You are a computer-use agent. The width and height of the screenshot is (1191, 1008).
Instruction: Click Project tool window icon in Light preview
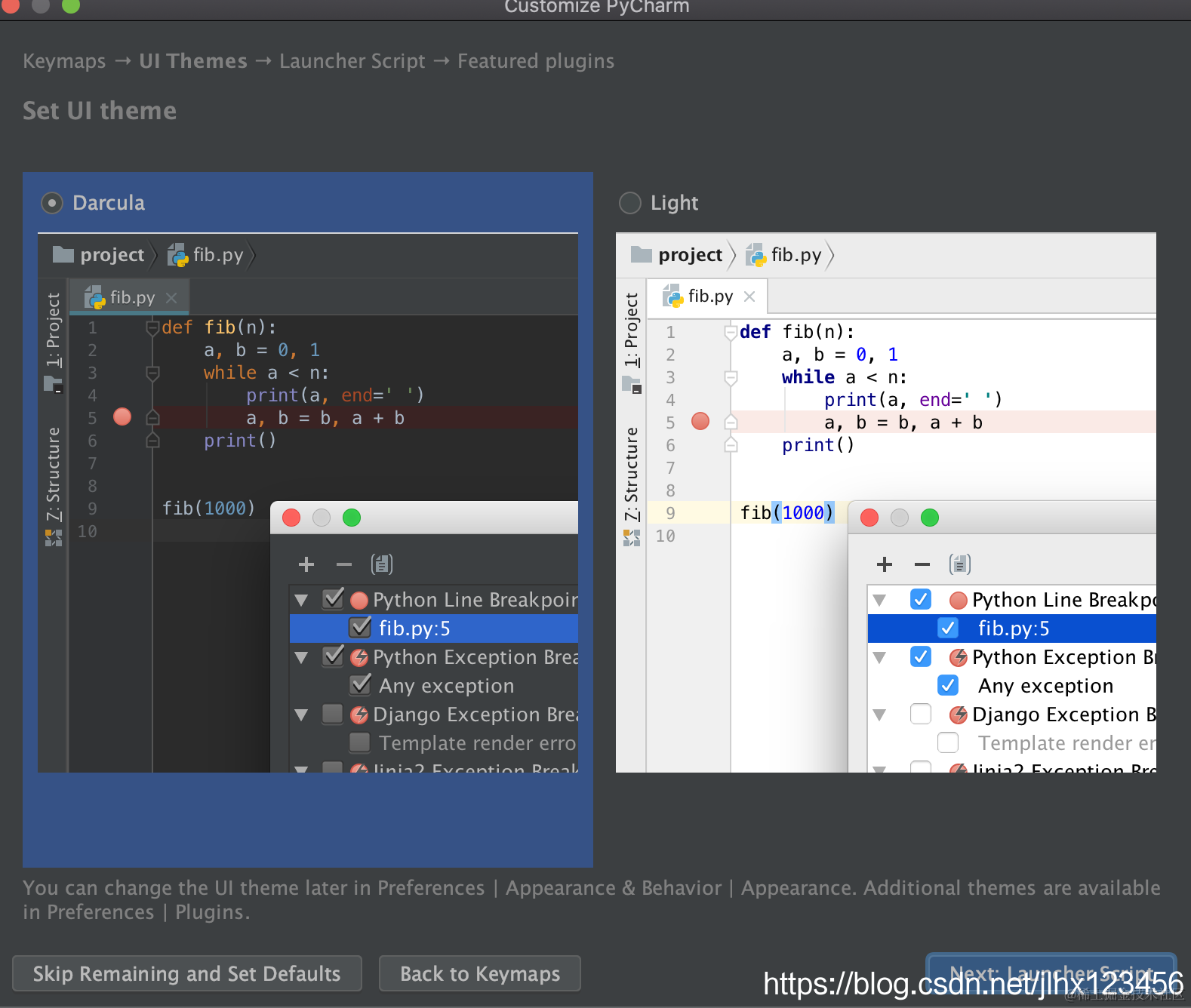pos(631,384)
